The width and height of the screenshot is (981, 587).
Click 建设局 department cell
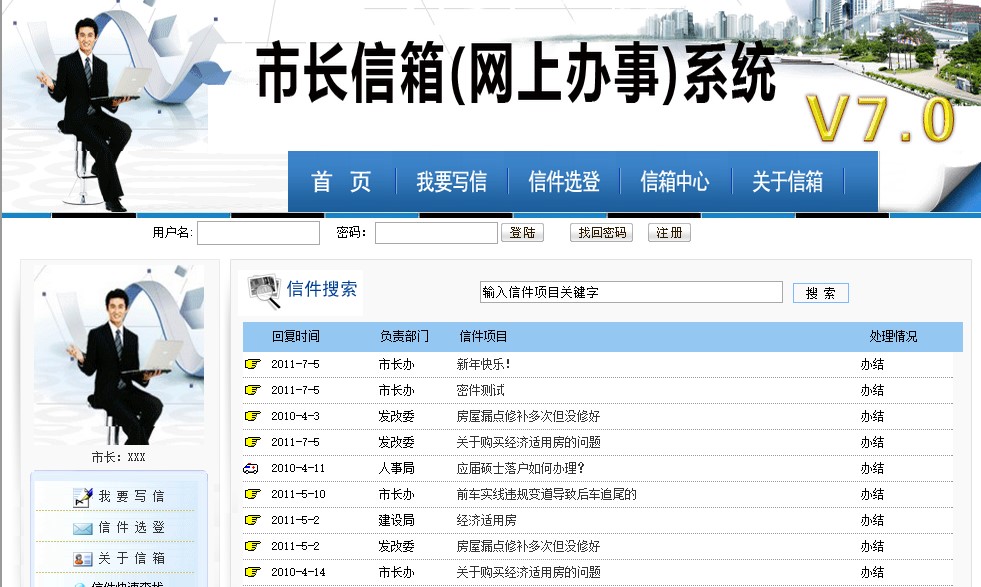396,520
